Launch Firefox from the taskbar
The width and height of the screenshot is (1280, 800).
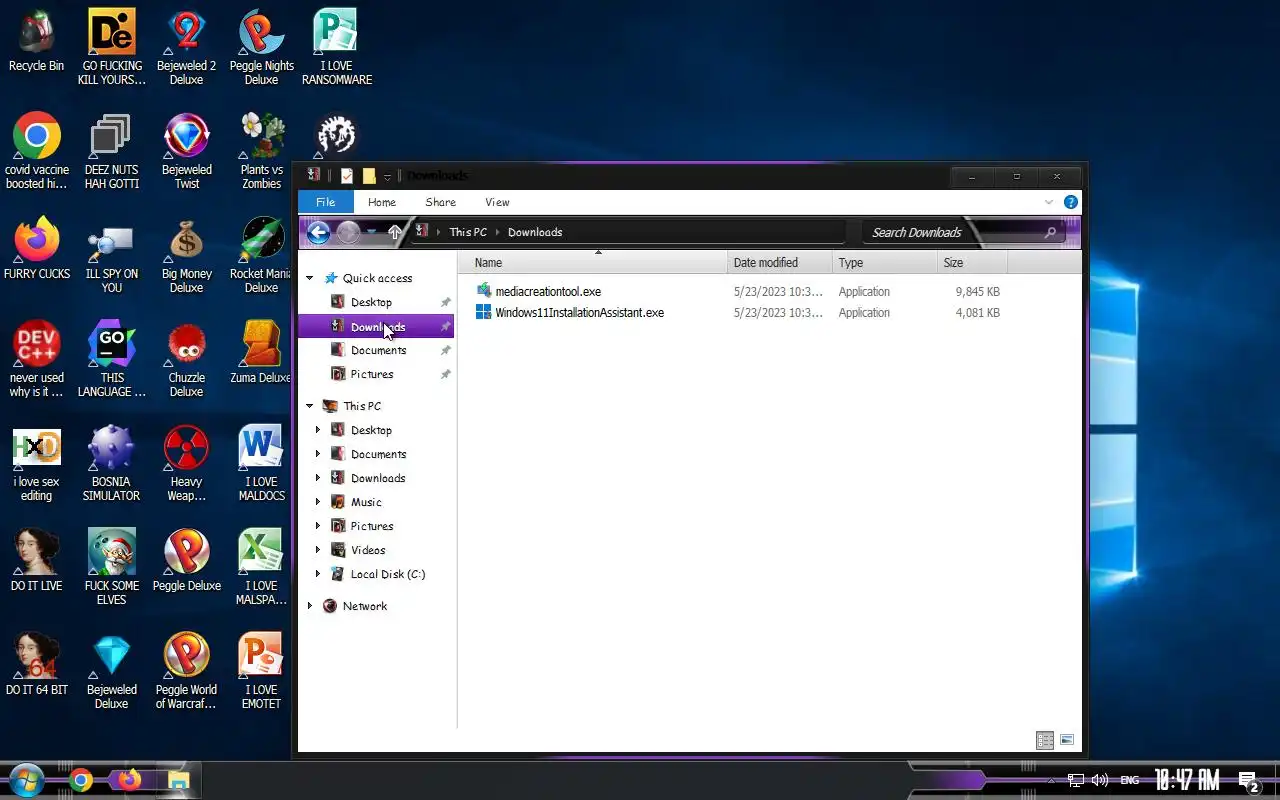pos(129,780)
